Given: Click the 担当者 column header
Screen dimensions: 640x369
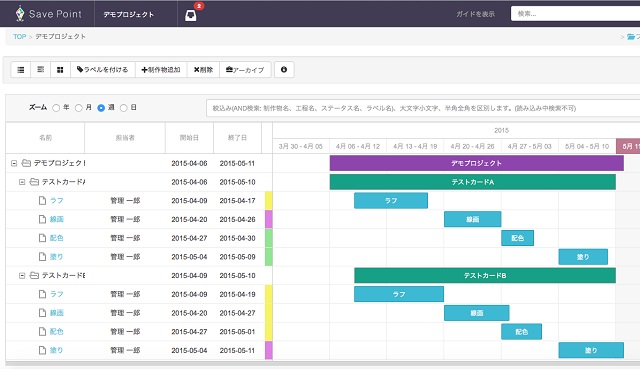Looking at the screenshot, I should pyautogui.click(x=125, y=138).
